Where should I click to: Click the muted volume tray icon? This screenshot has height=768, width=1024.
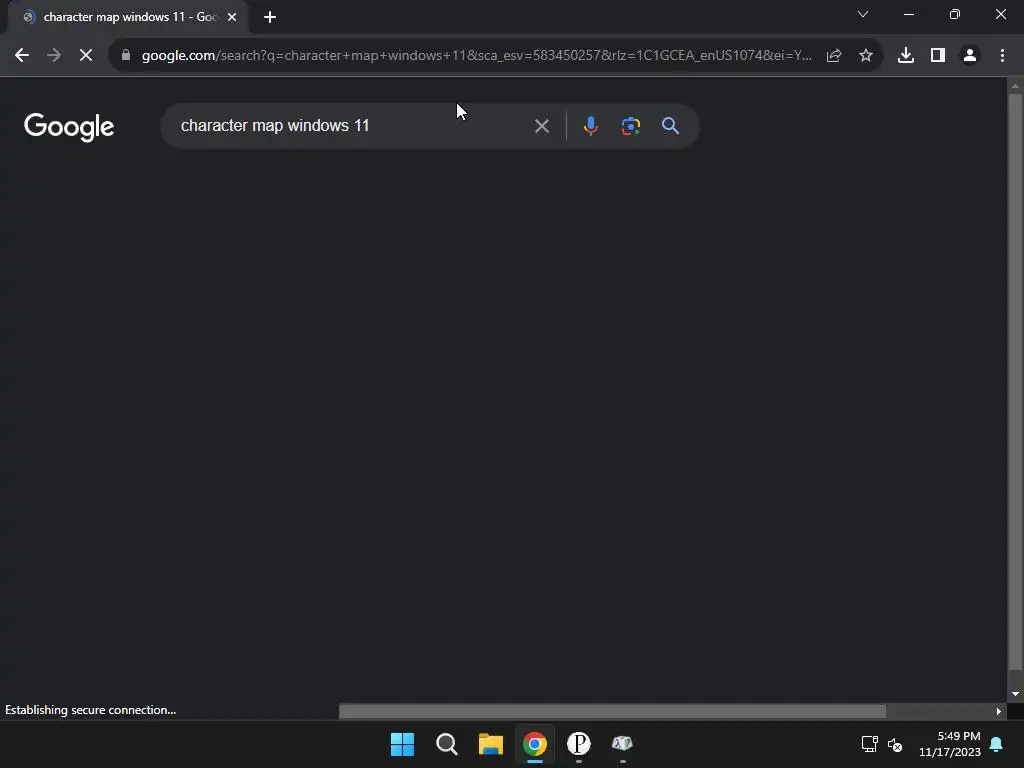coord(895,744)
